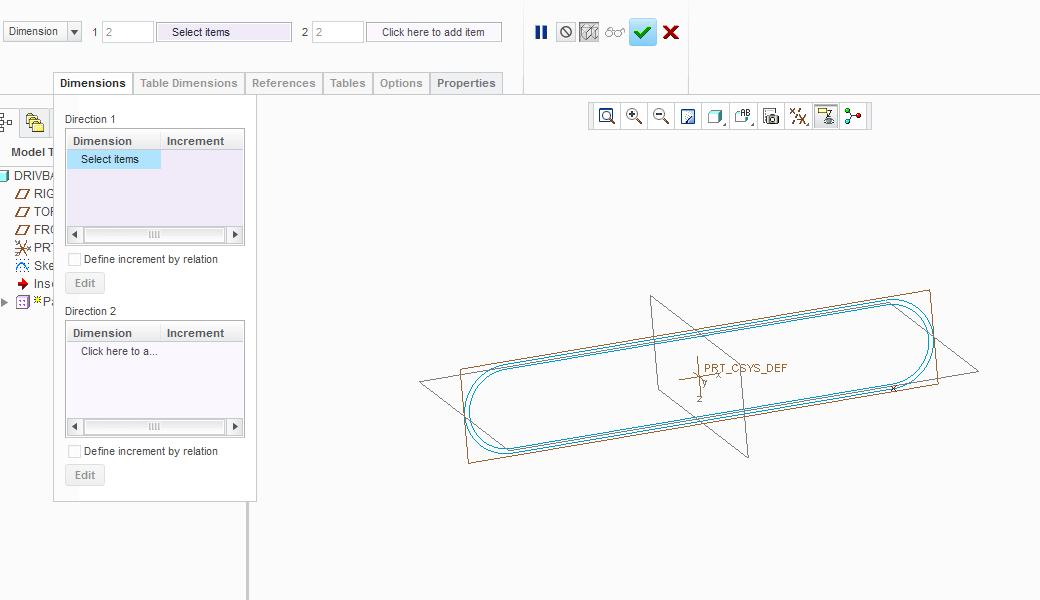Select the no-preview icon

click(x=566, y=32)
